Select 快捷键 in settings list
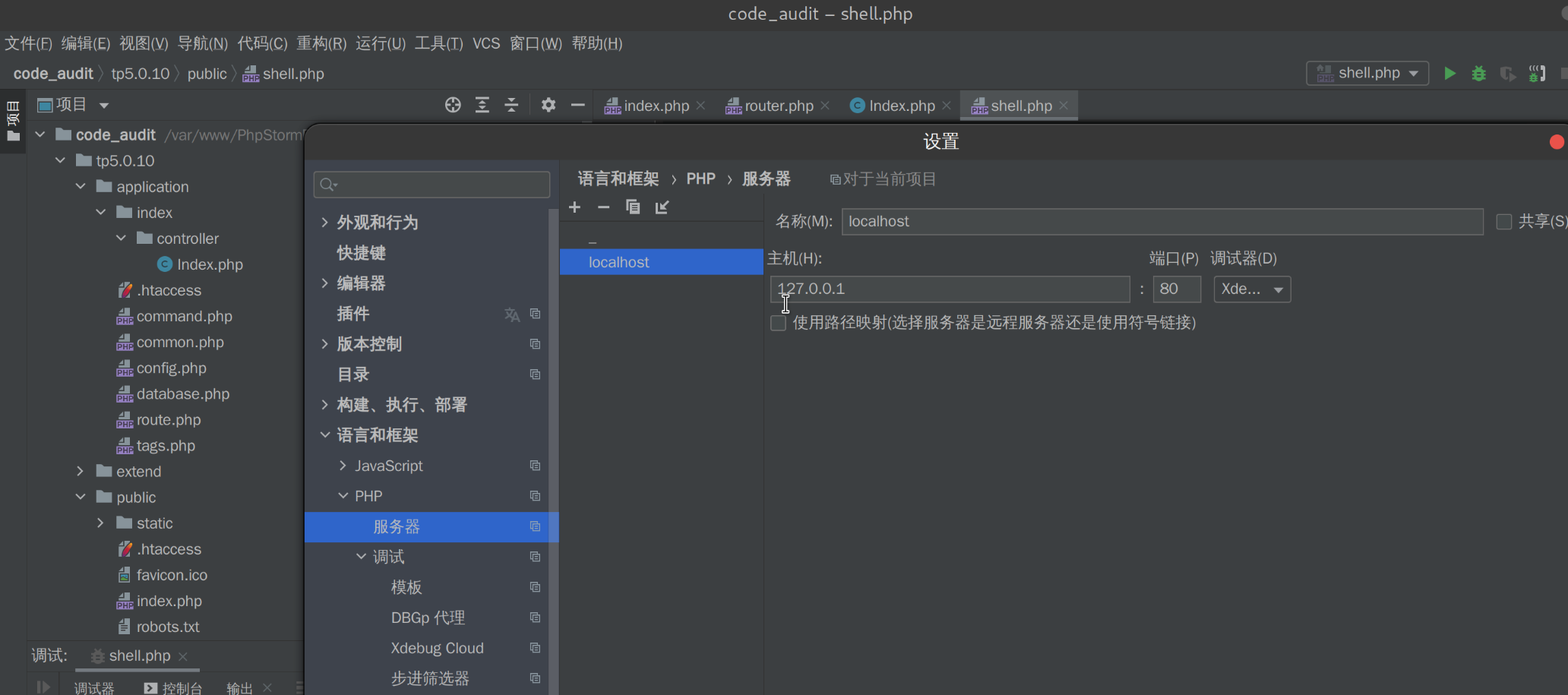 coord(362,253)
